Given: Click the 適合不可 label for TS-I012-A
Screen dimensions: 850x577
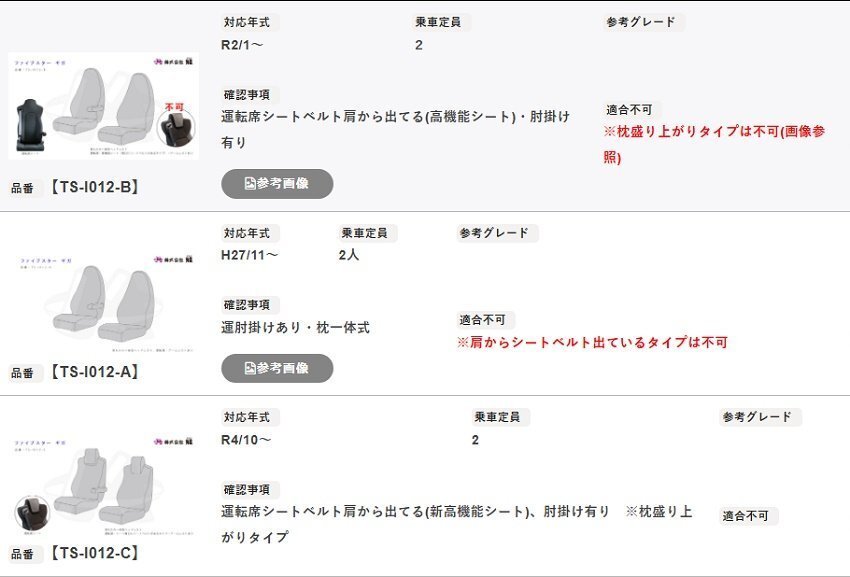Looking at the screenshot, I should [485, 320].
